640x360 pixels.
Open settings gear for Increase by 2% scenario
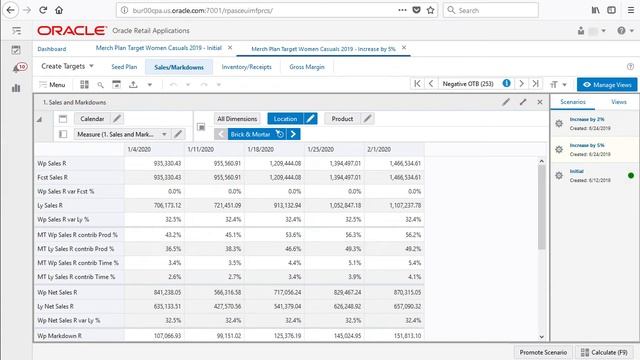click(559, 123)
